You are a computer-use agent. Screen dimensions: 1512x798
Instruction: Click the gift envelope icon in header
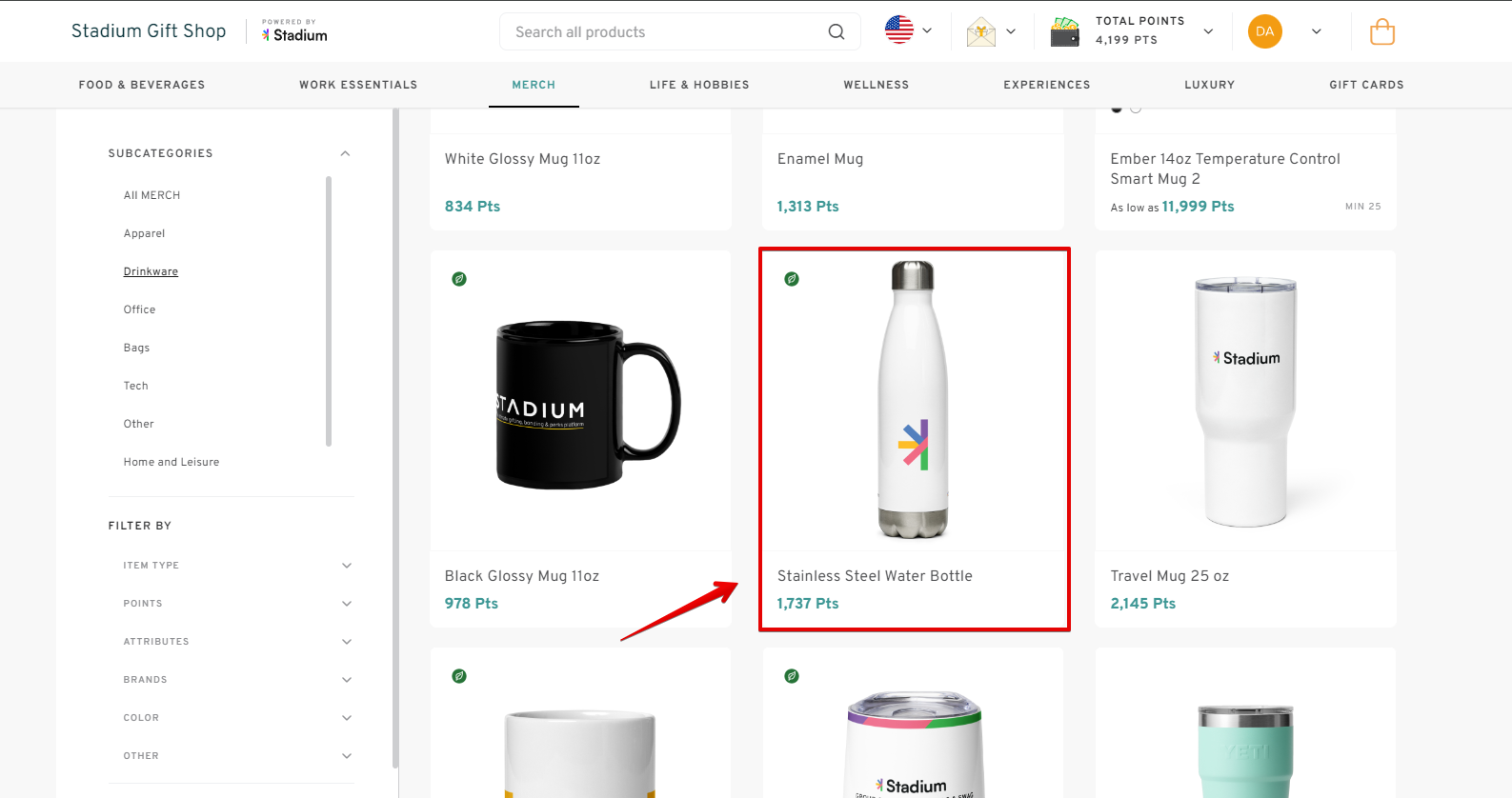[x=980, y=32]
